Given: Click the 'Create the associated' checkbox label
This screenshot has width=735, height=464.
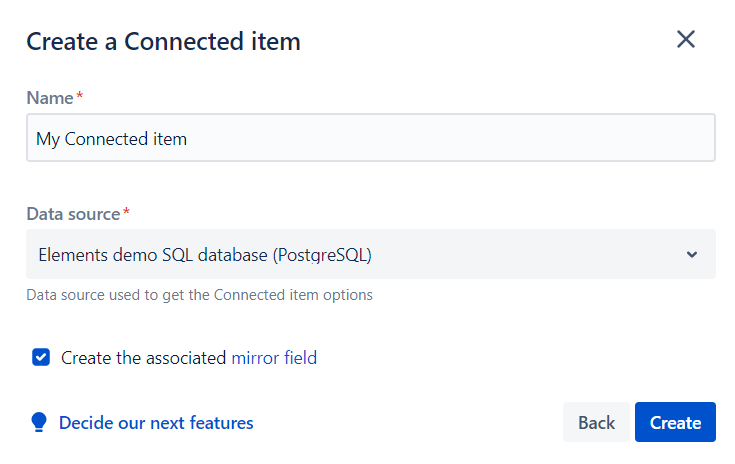Looking at the screenshot, I should [x=144, y=358].
